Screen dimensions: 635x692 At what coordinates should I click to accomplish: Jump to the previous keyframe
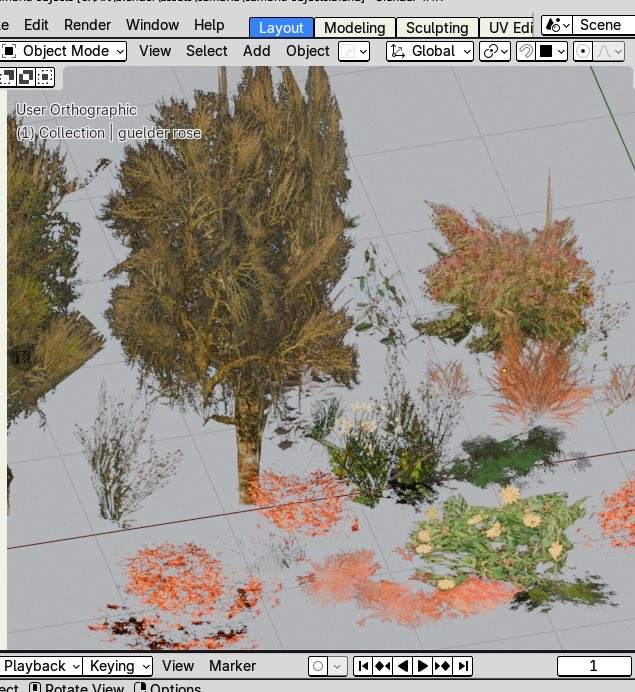click(x=383, y=666)
